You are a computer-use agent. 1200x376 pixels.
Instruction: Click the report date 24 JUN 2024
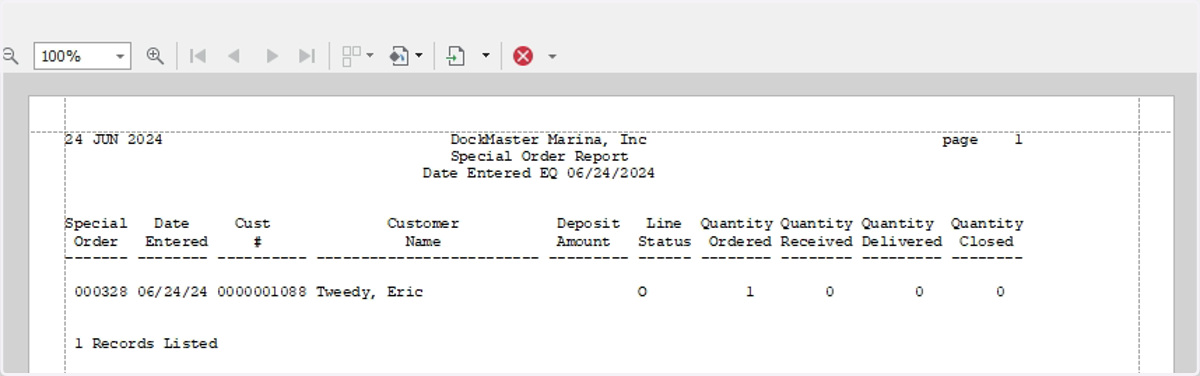click(114, 140)
